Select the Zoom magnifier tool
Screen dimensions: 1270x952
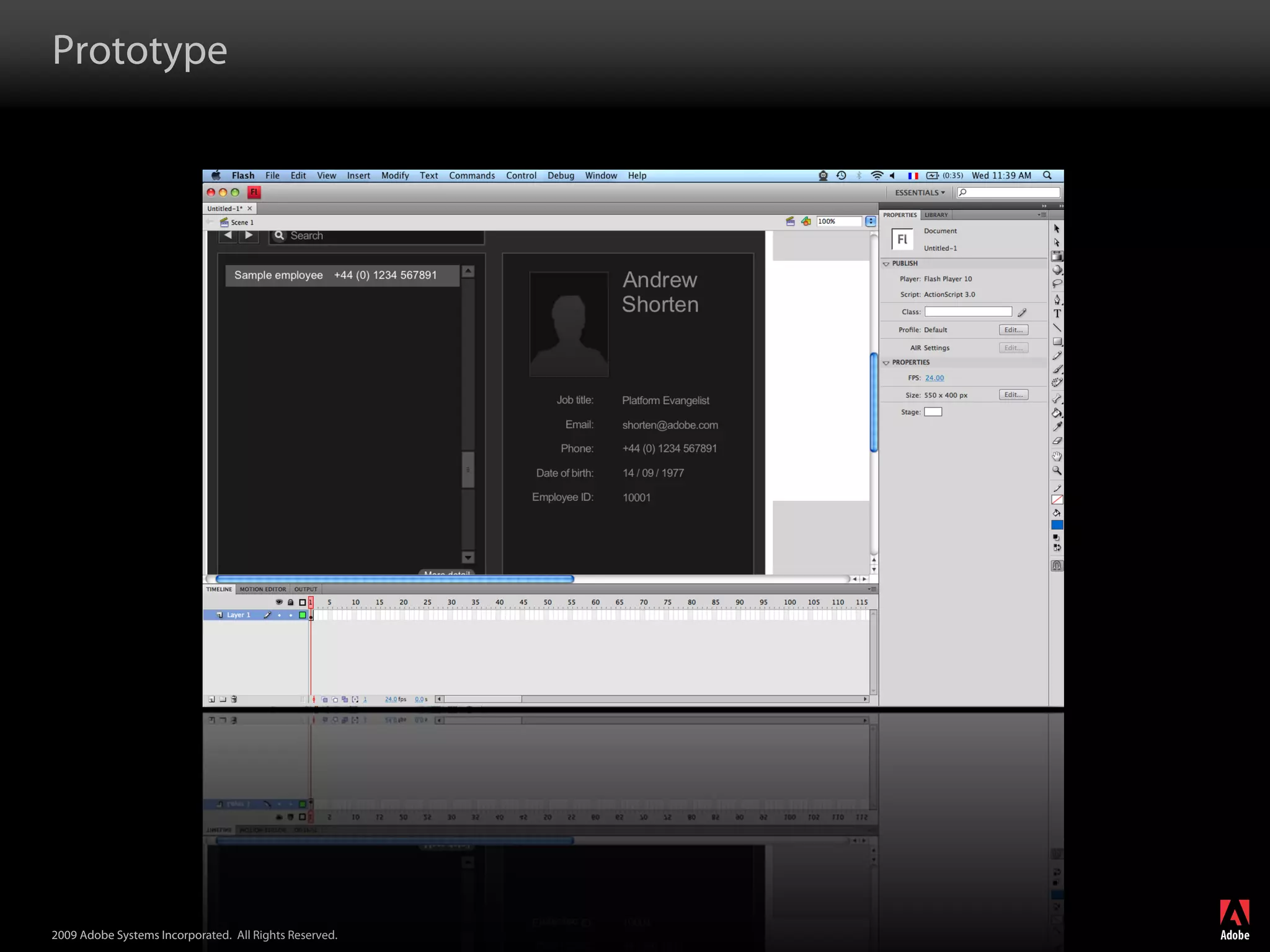click(1057, 470)
